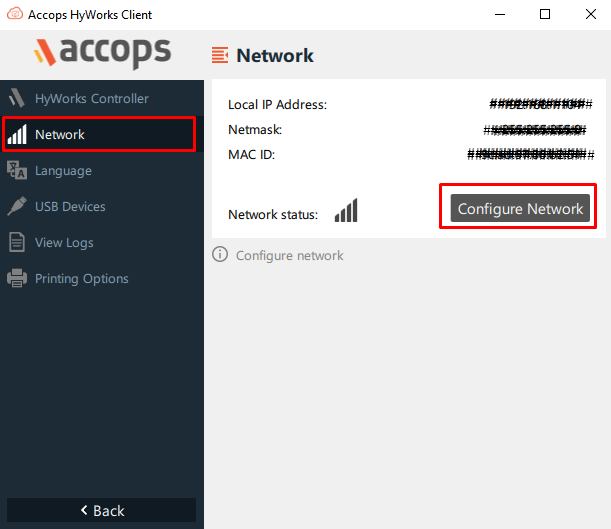The image size is (611, 529).
Task: Click the Network header icon at top
Action: coord(220,56)
